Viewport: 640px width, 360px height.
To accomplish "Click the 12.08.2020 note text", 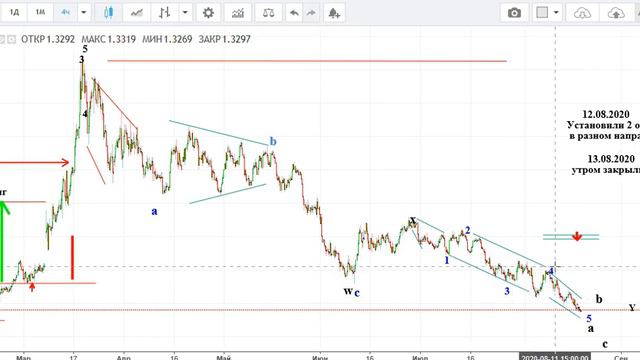I will point(606,114).
